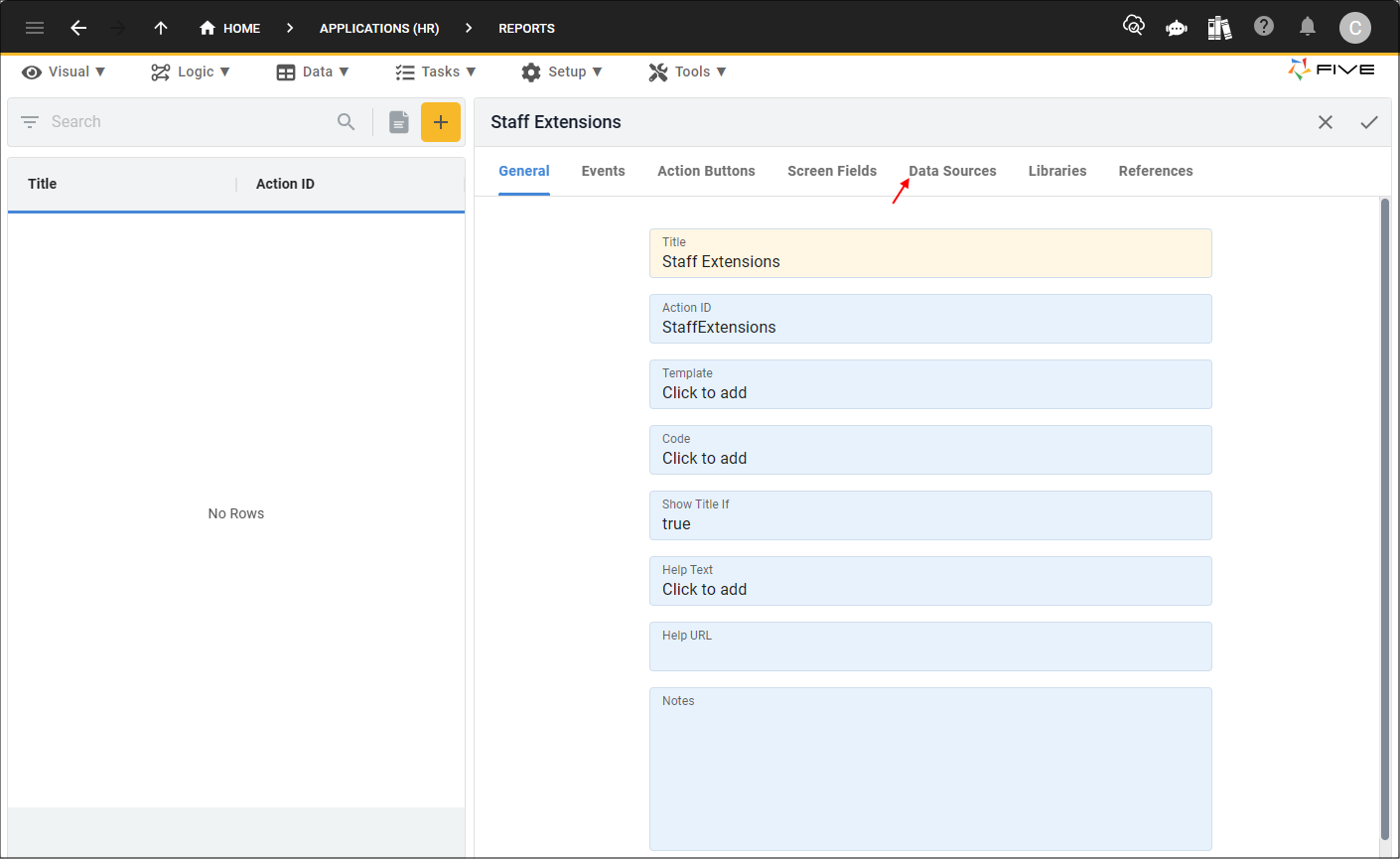1400x859 pixels.
Task: Open the Setup dropdown
Action: (562, 72)
